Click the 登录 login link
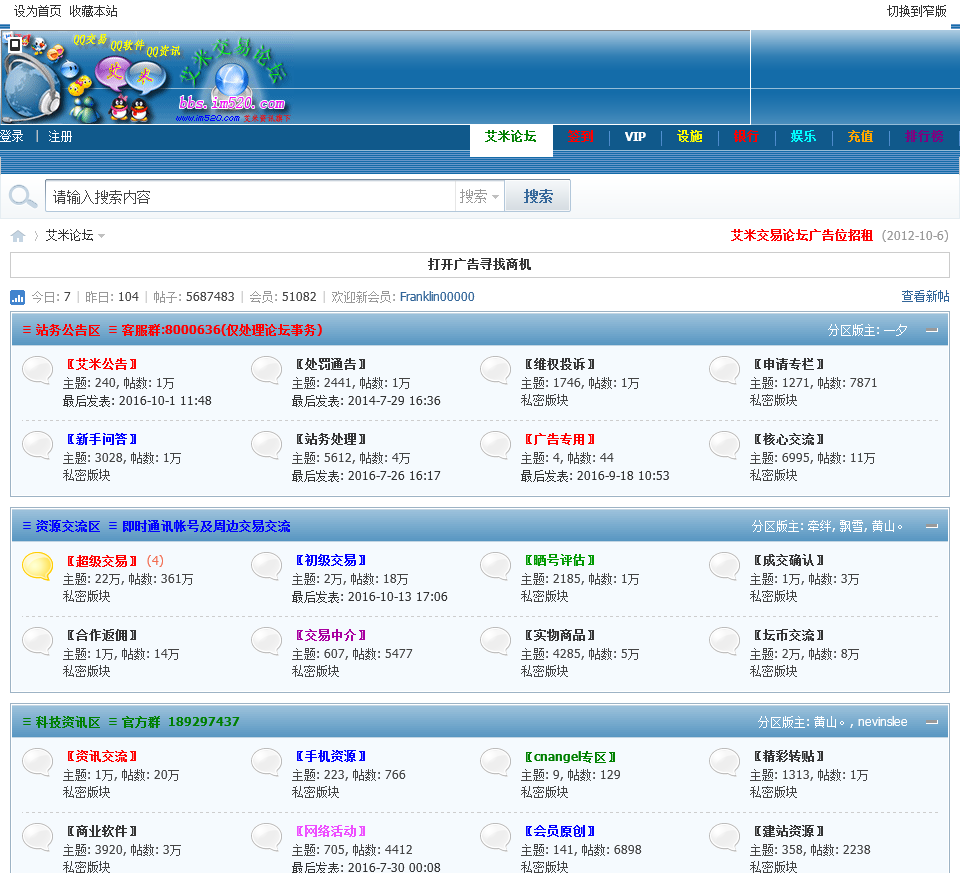Screen dimensions: 960x873 (12, 137)
